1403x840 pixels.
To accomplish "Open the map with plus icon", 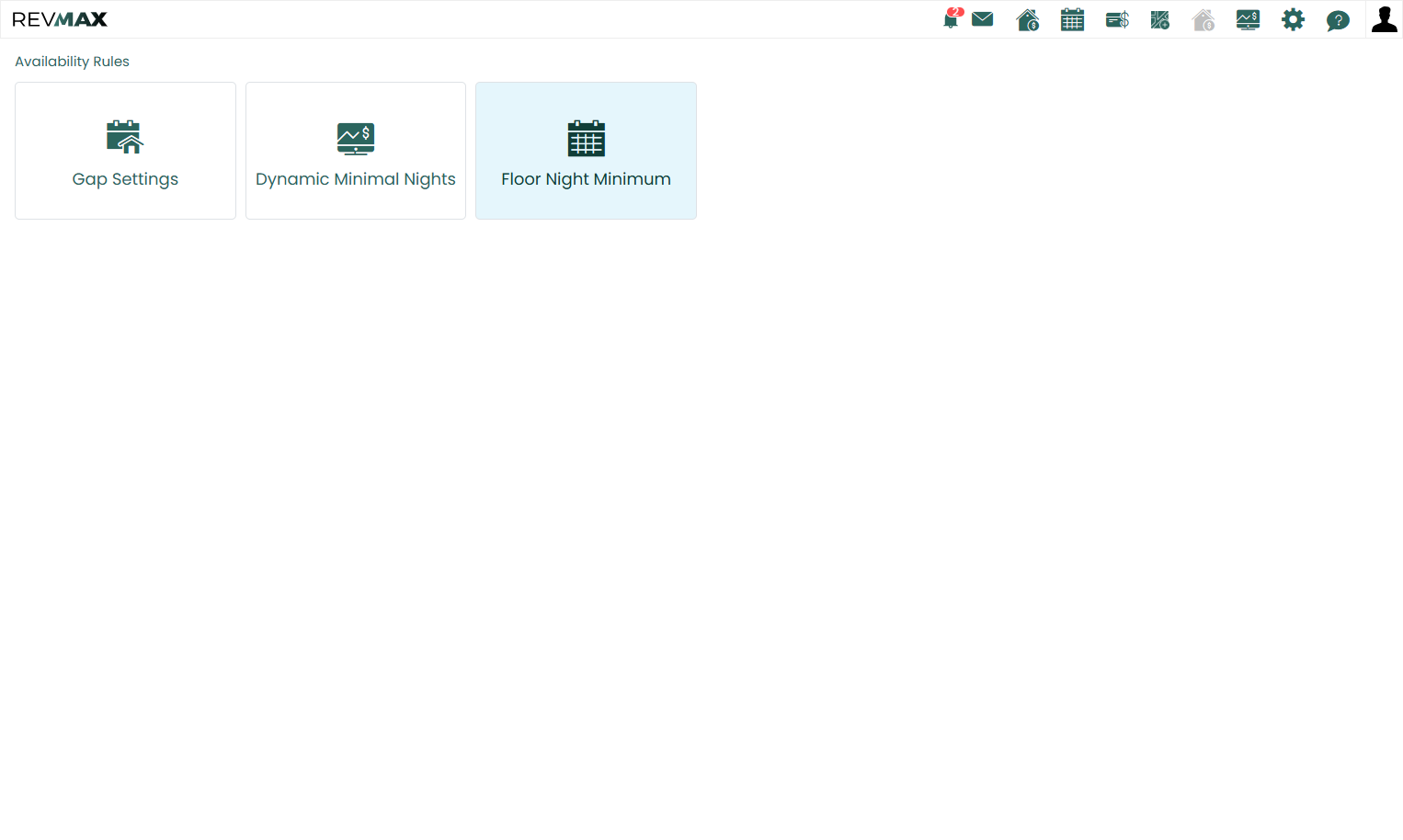I will point(1160,19).
